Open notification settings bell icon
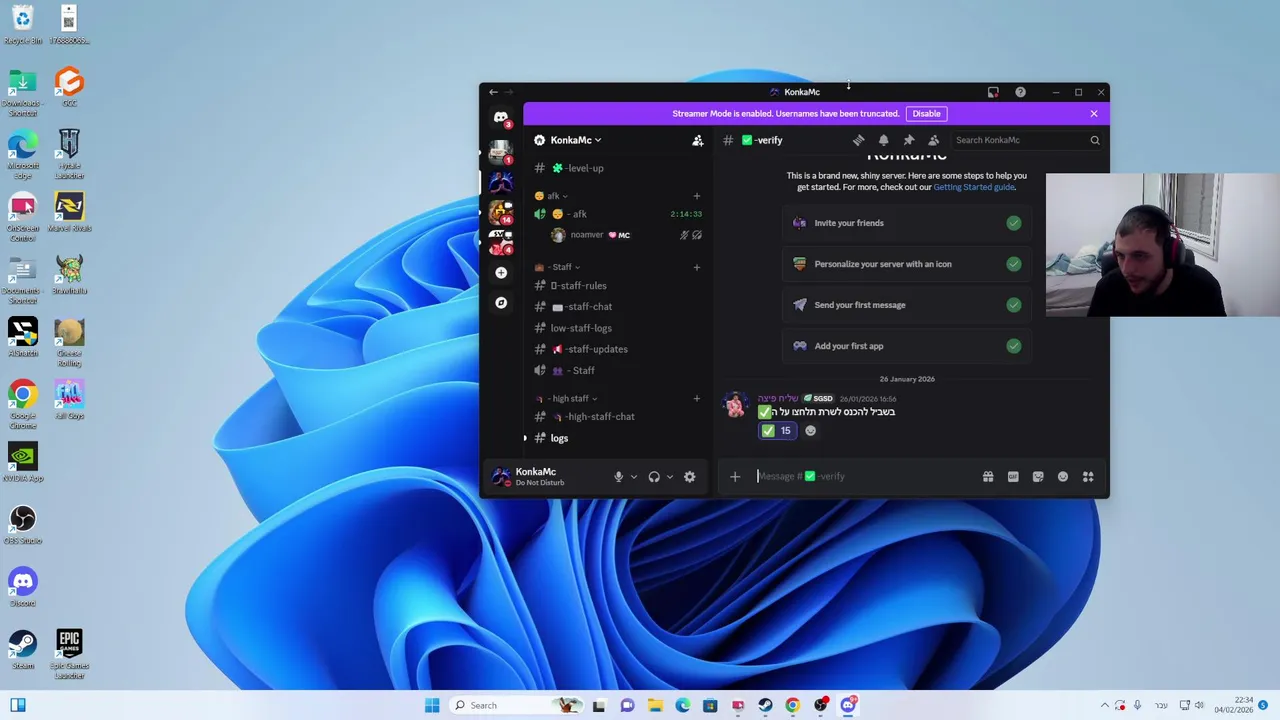Screen dimensions: 1280x720 (883, 140)
